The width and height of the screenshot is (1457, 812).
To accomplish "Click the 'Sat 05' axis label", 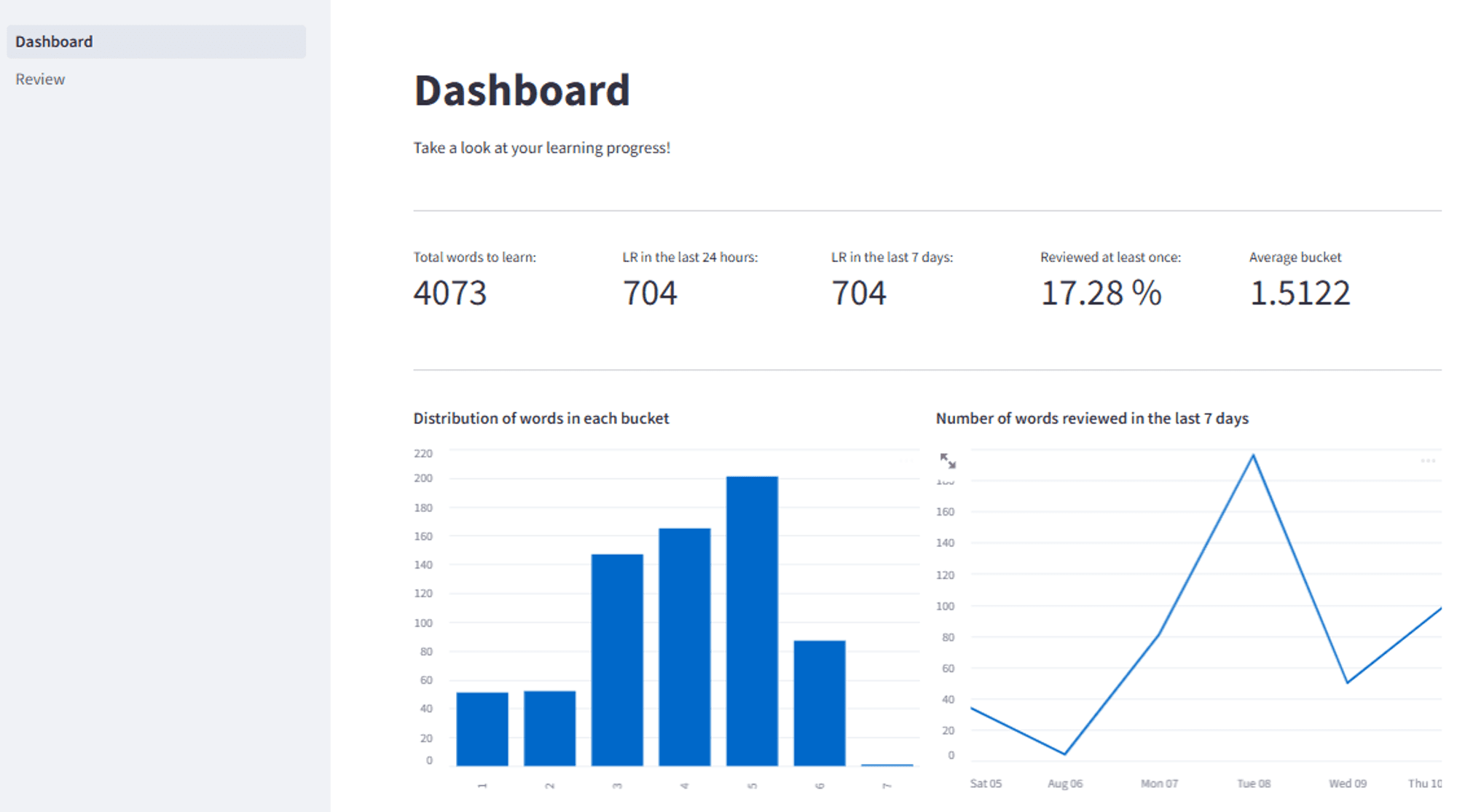I will 986,784.
